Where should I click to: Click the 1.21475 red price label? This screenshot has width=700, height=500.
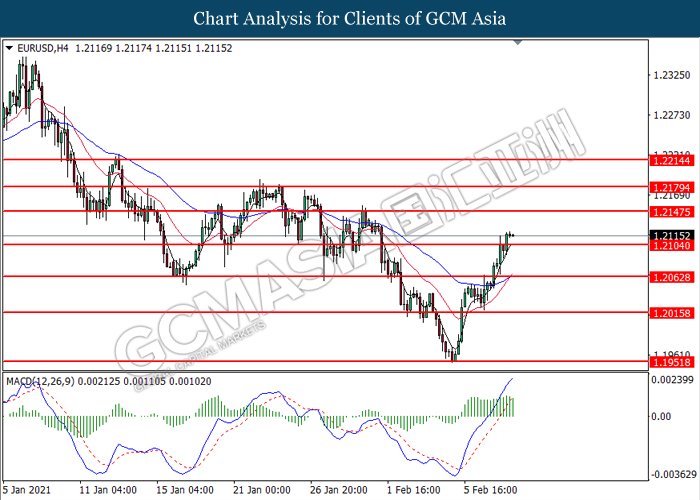(671, 212)
